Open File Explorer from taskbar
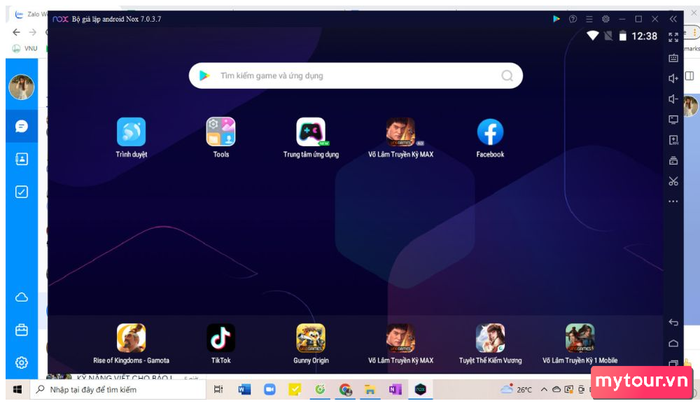This screenshot has height=408, width=700. pyautogui.click(x=370, y=390)
